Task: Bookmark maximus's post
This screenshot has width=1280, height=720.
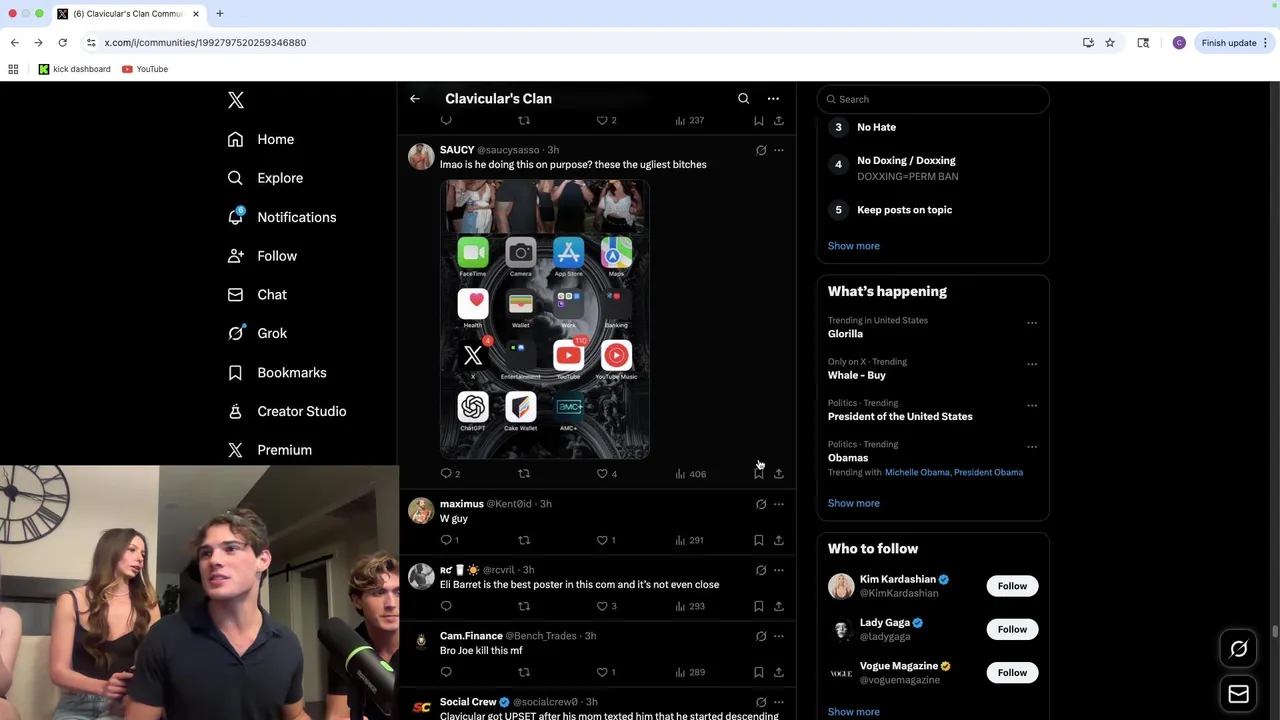Action: click(759, 540)
